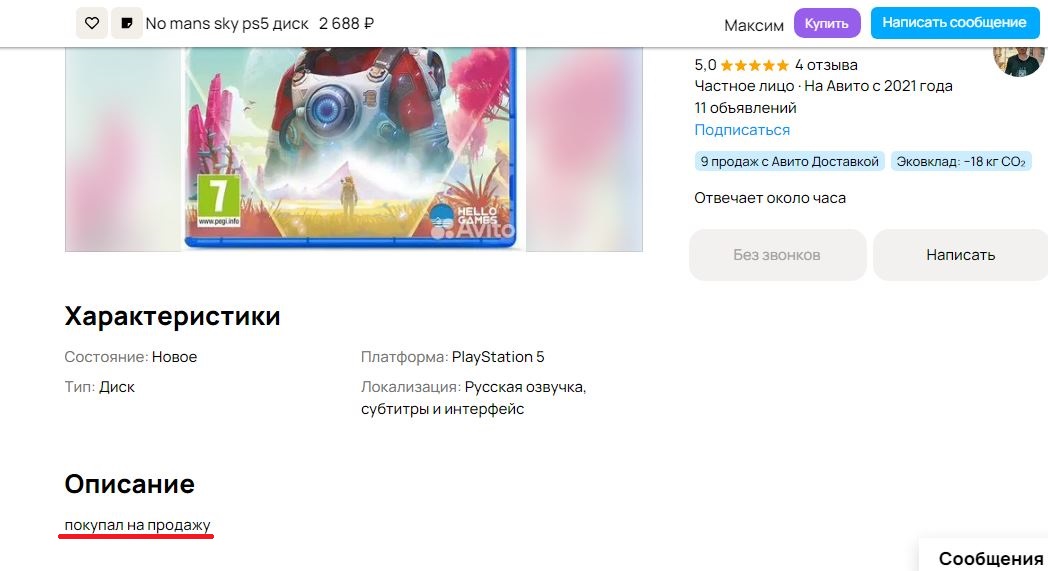Click the покупал на продажу description text

137,525
